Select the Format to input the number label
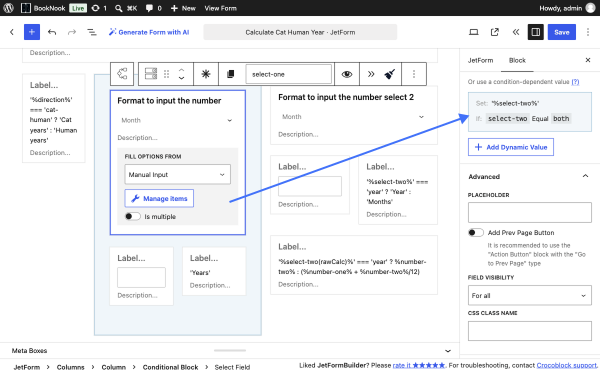This screenshot has height=375, width=600. 169,101
